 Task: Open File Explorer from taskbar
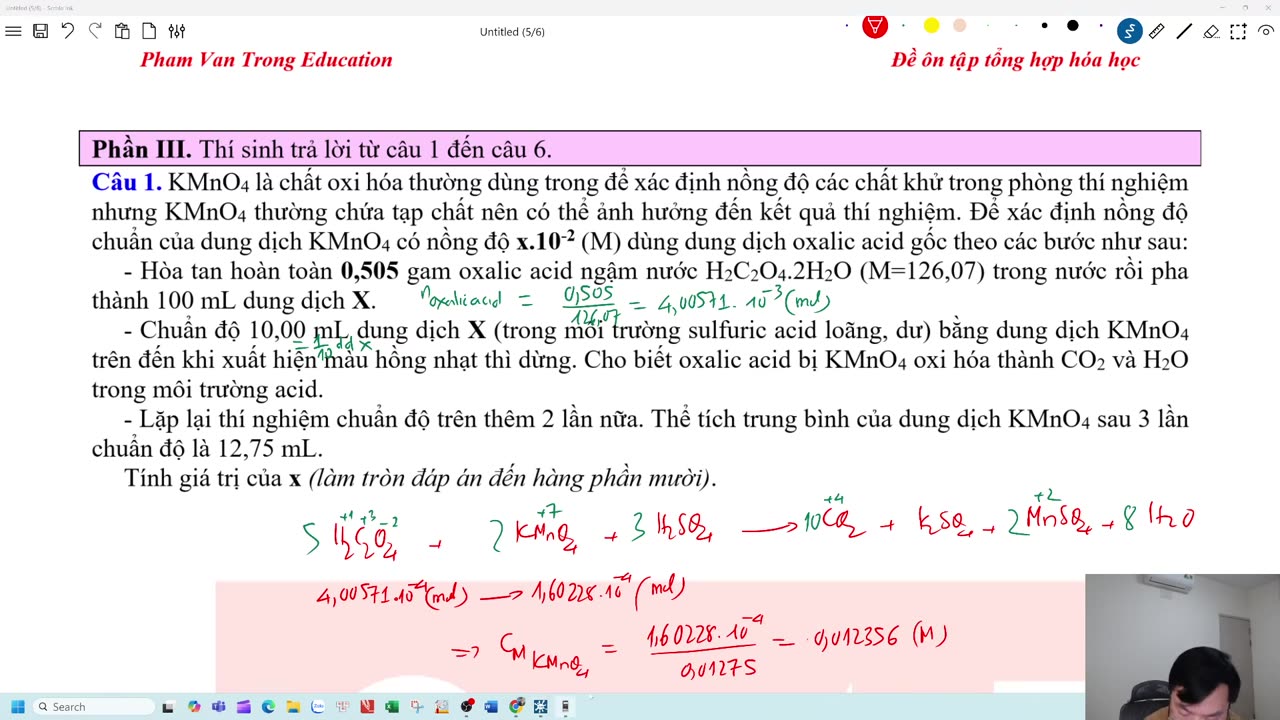293,707
